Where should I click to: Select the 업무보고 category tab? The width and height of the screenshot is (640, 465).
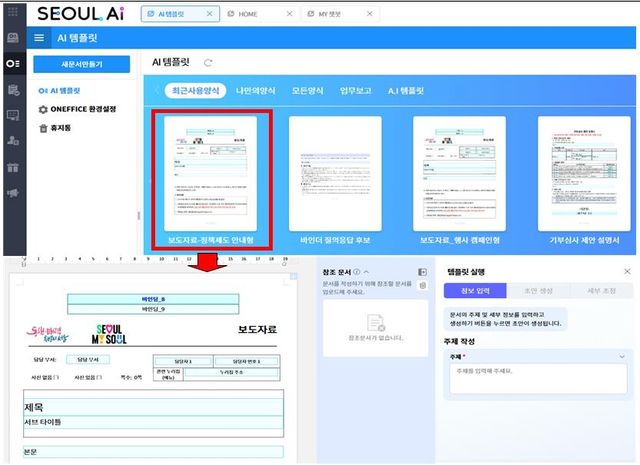point(356,91)
